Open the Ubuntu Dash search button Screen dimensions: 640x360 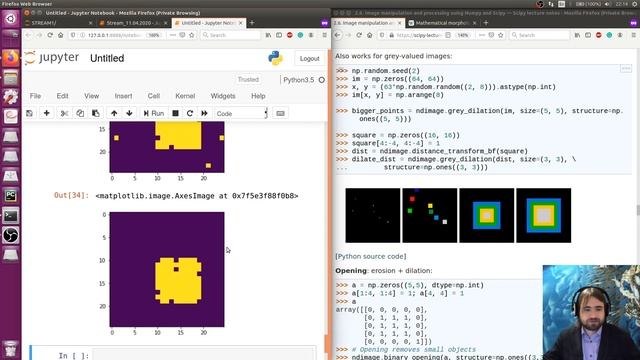[11, 19]
